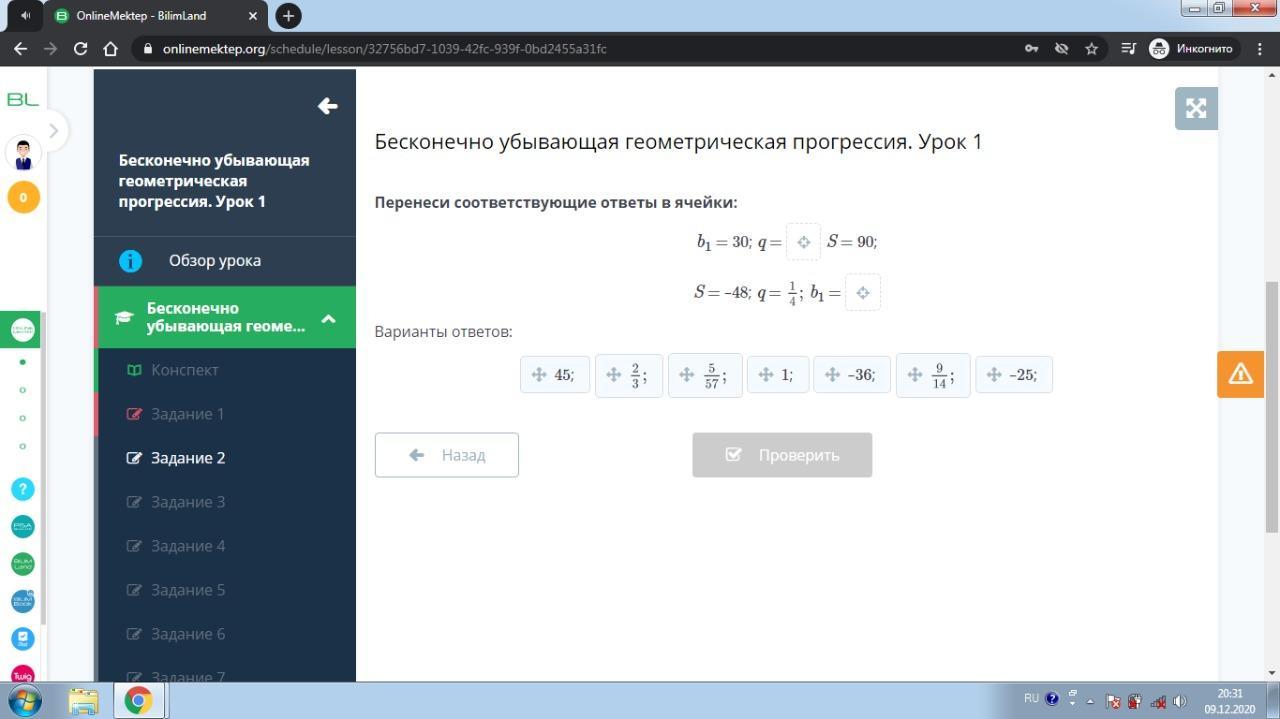The width and height of the screenshot is (1280, 719).
Task: Click the BL logo in sidebar
Action: [x=22, y=99]
